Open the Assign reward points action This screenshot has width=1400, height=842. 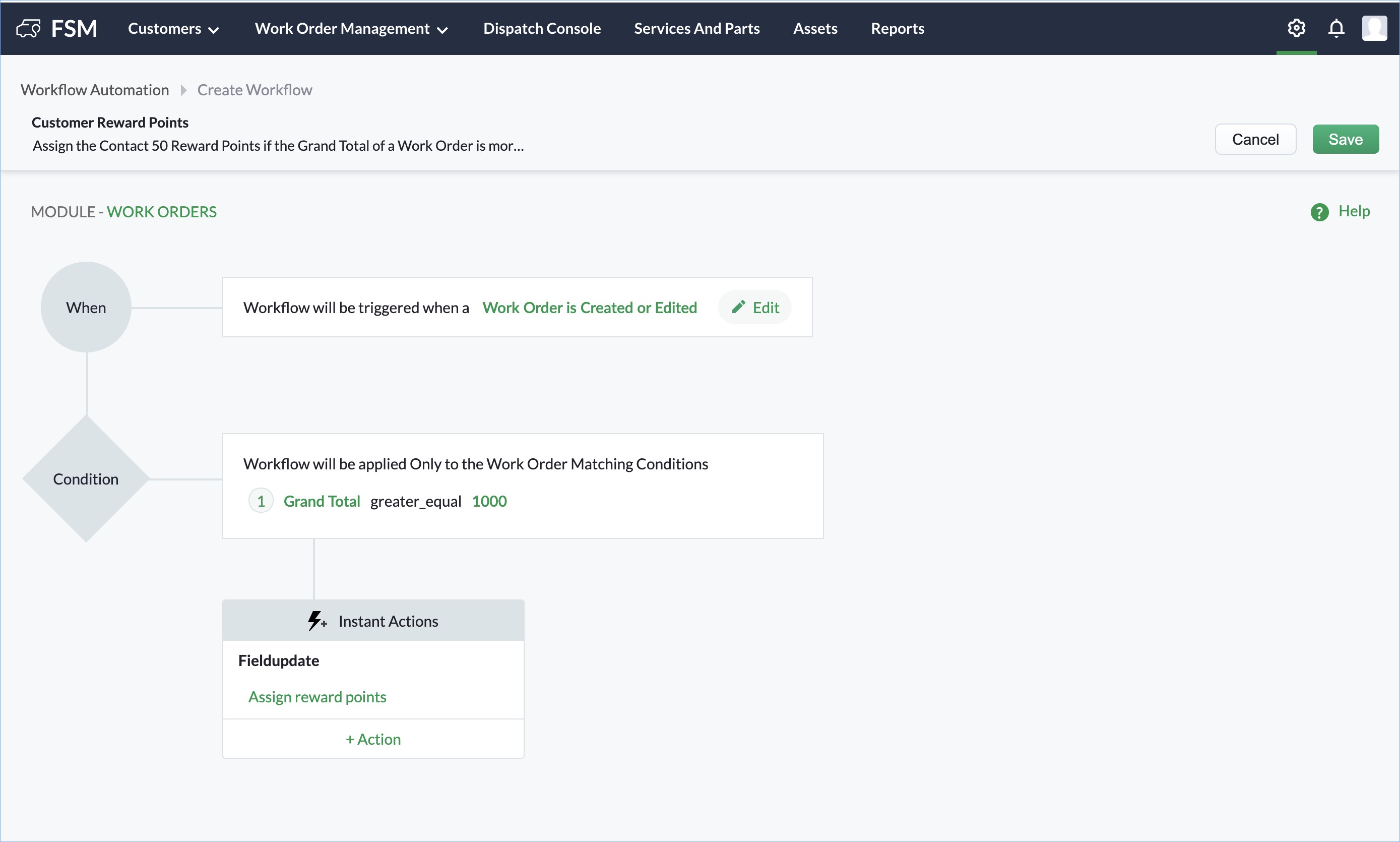point(317,697)
